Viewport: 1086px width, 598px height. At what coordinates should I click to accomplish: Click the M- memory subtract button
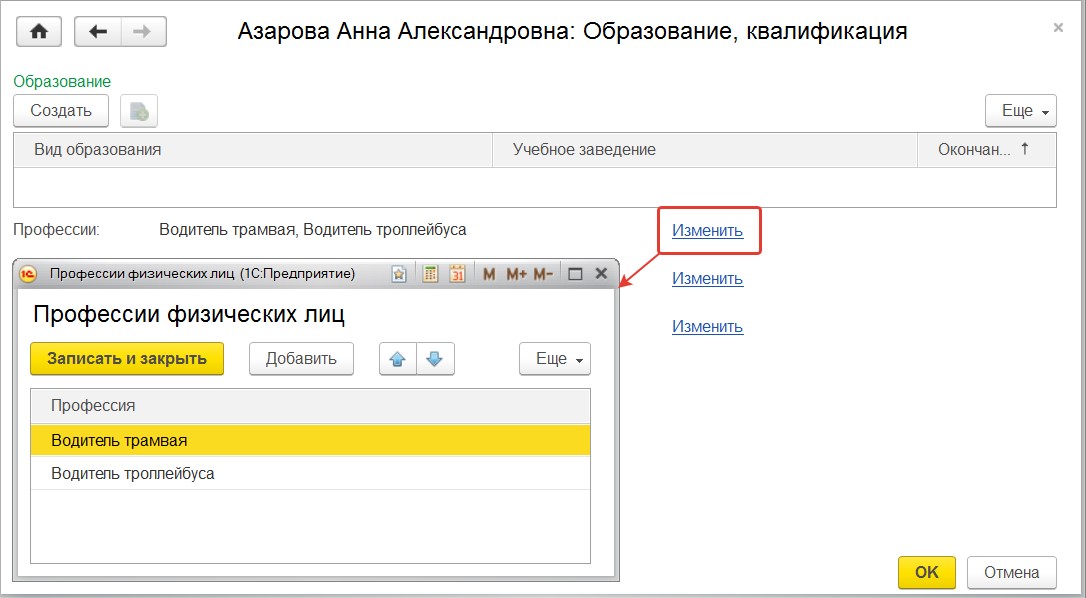pyautogui.click(x=544, y=274)
